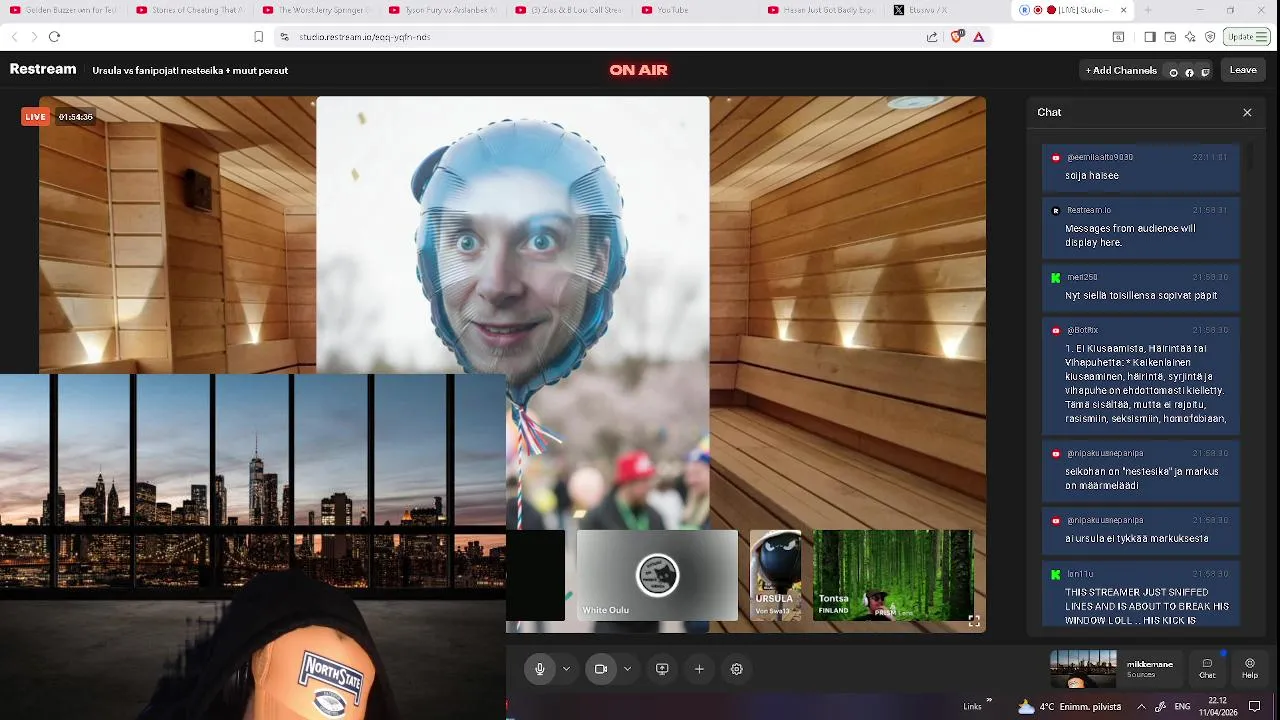Open the Brave VPN shield icon
The width and height of the screenshot is (1280, 720).
(x=1210, y=37)
